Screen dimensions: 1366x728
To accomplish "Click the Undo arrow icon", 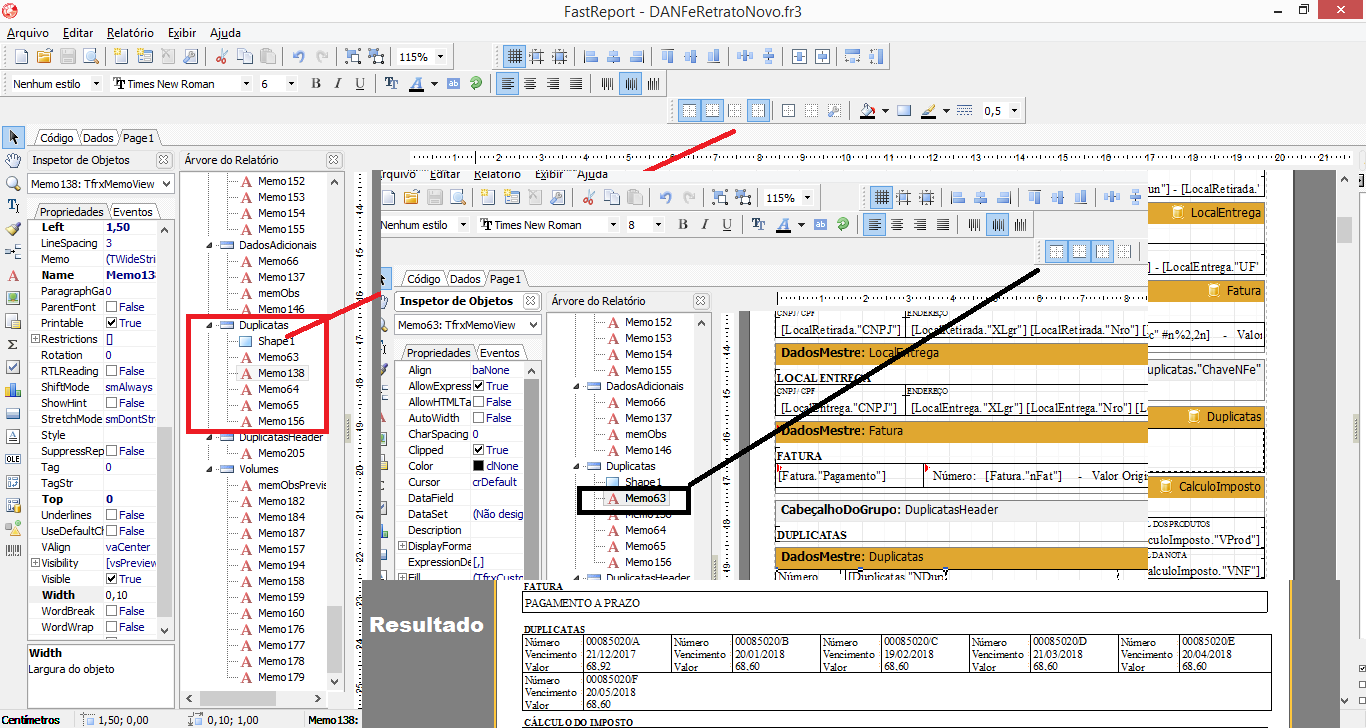I will click(x=298, y=57).
